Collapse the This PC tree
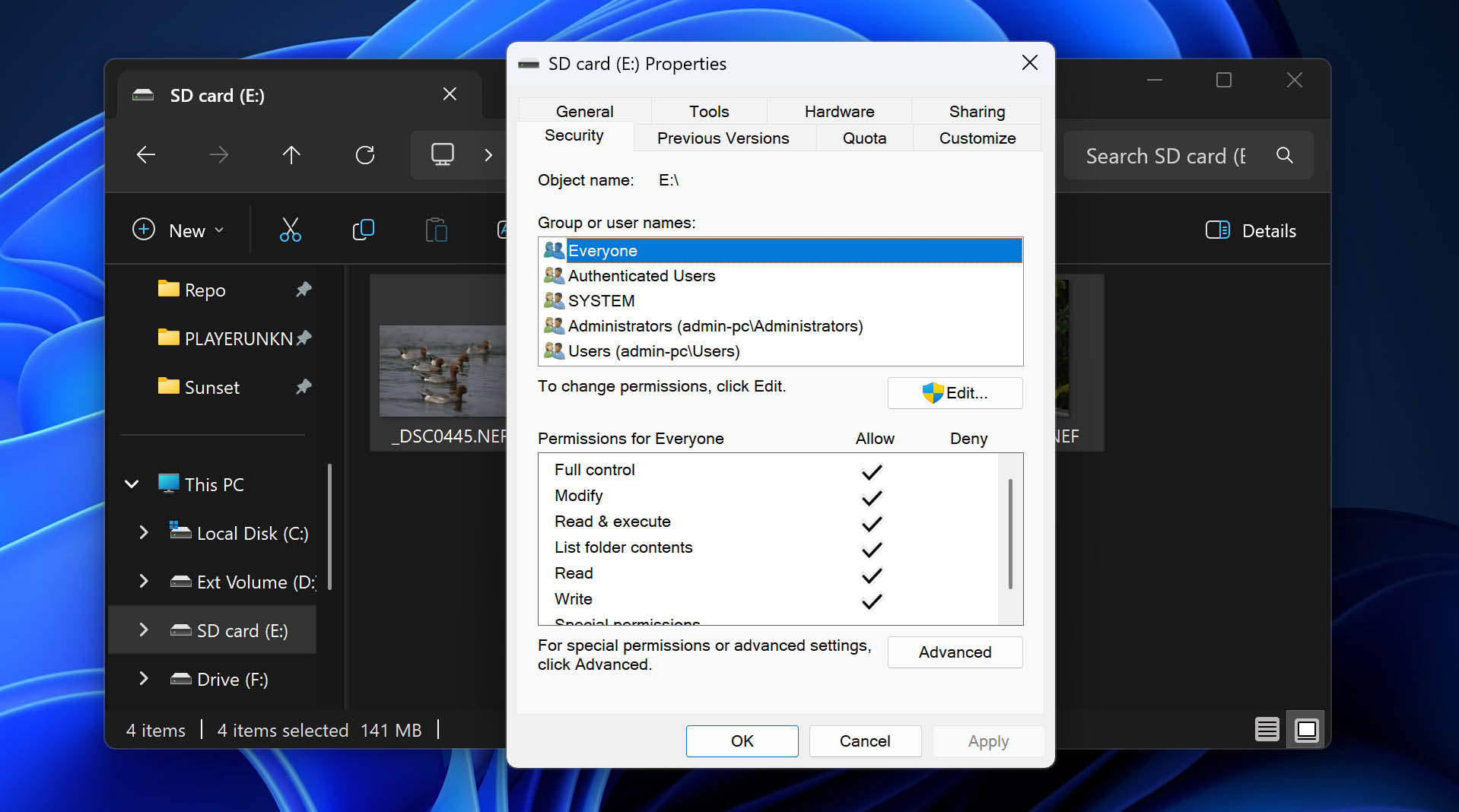Image resolution: width=1459 pixels, height=812 pixels. click(132, 484)
